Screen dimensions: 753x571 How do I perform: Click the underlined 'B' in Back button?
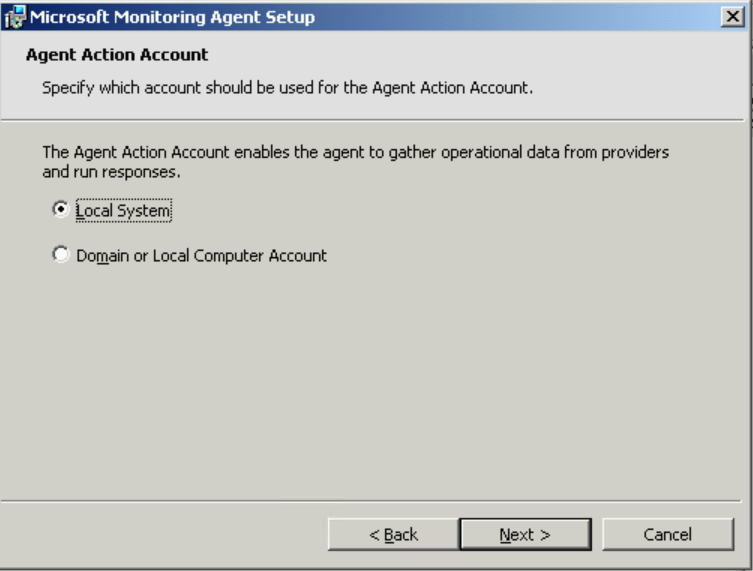(x=390, y=535)
